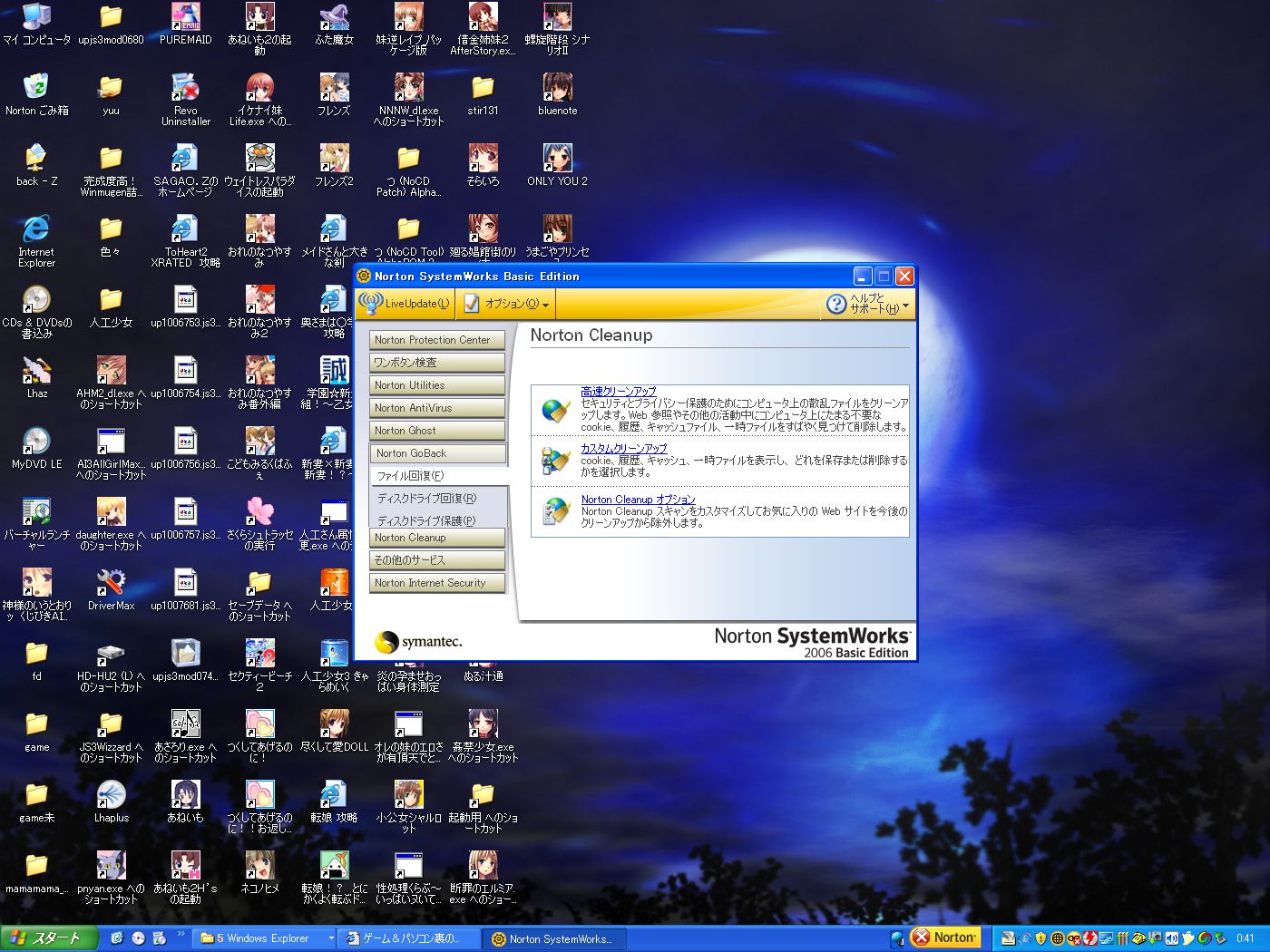The height and width of the screenshot is (952, 1270).
Task: Select the stir131 folder icon
Action: click(483, 94)
